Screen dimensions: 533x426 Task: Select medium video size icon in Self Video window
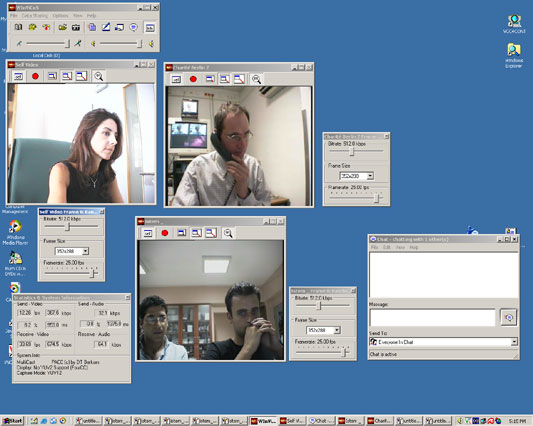pyautogui.click(x=67, y=76)
